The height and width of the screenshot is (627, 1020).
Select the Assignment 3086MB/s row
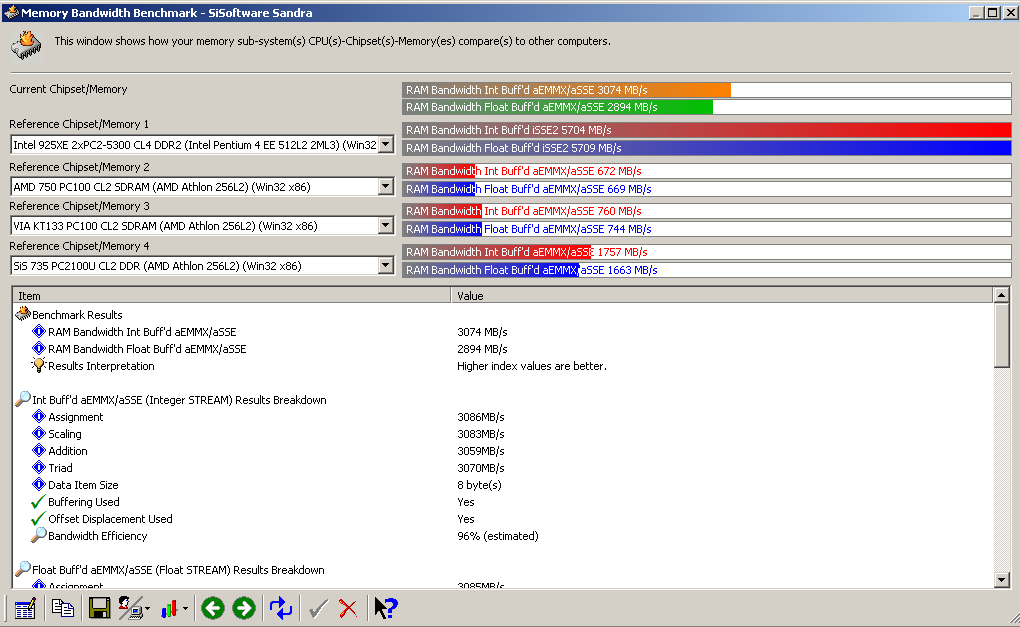503,417
